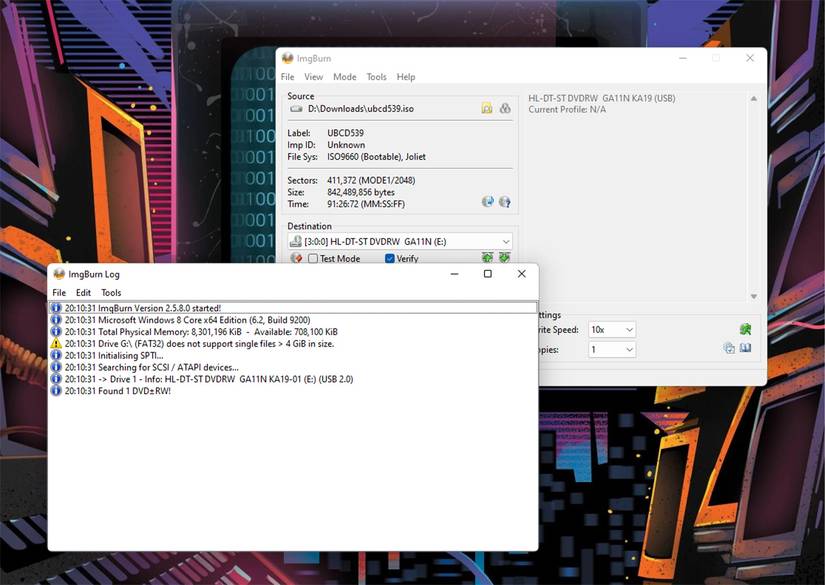Image resolution: width=825 pixels, height=585 pixels.
Task: Open the ImgBurn Mode menu
Action: [345, 77]
